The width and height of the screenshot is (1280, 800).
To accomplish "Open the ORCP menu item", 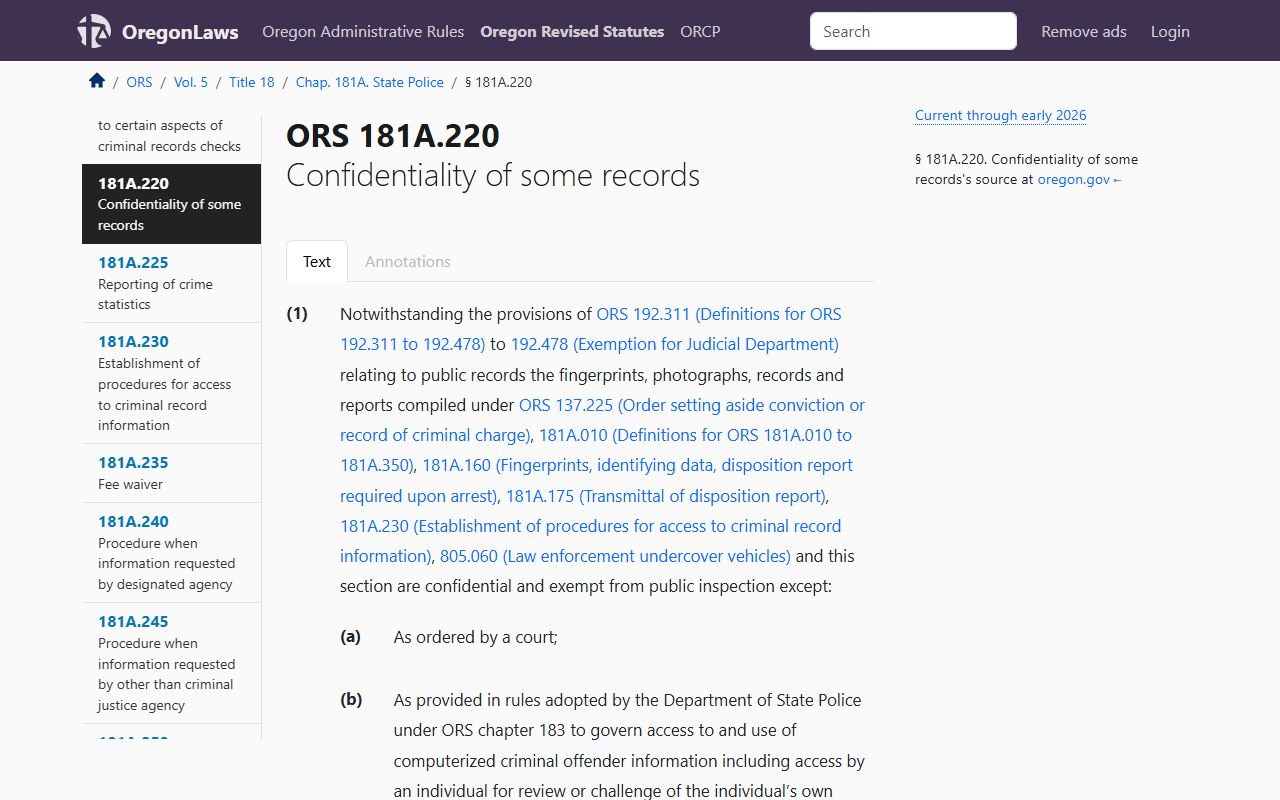I will point(700,31).
